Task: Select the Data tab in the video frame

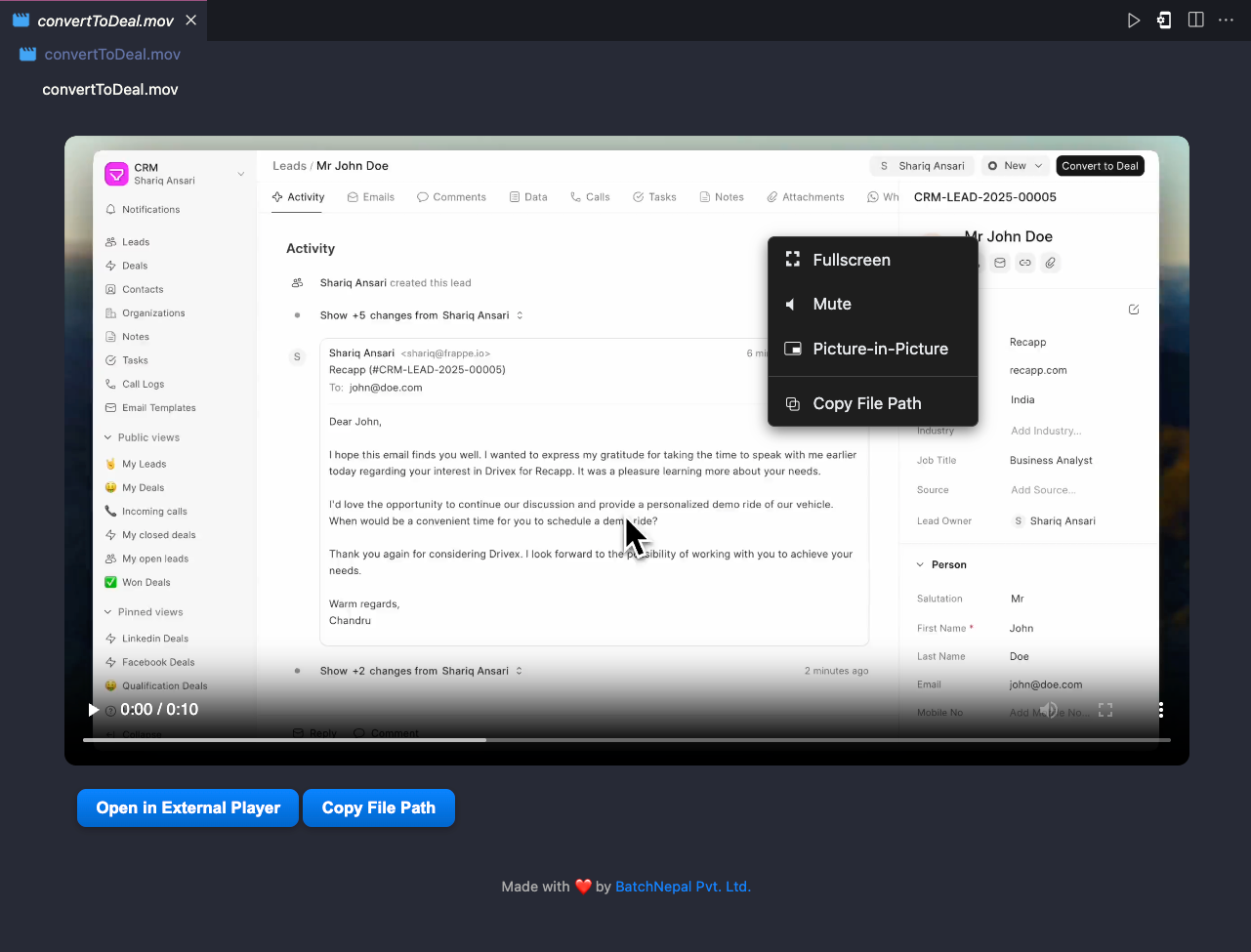Action: point(528,197)
